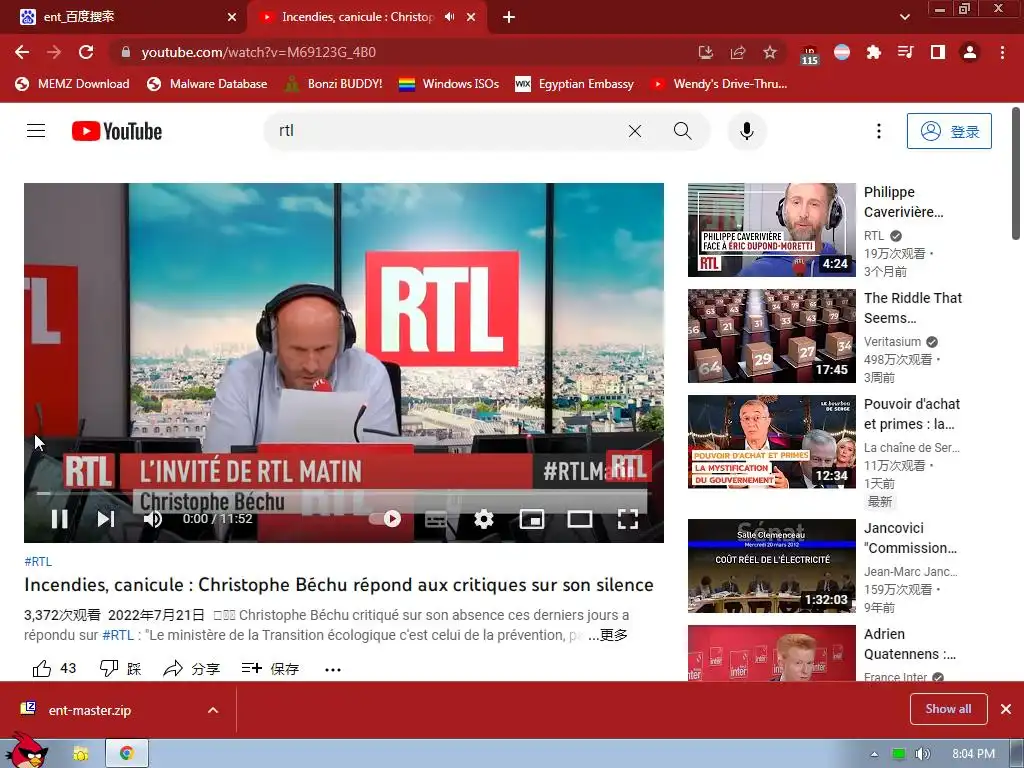Click the address bar URL
Image resolution: width=1024 pixels, height=768 pixels.
coord(259,52)
